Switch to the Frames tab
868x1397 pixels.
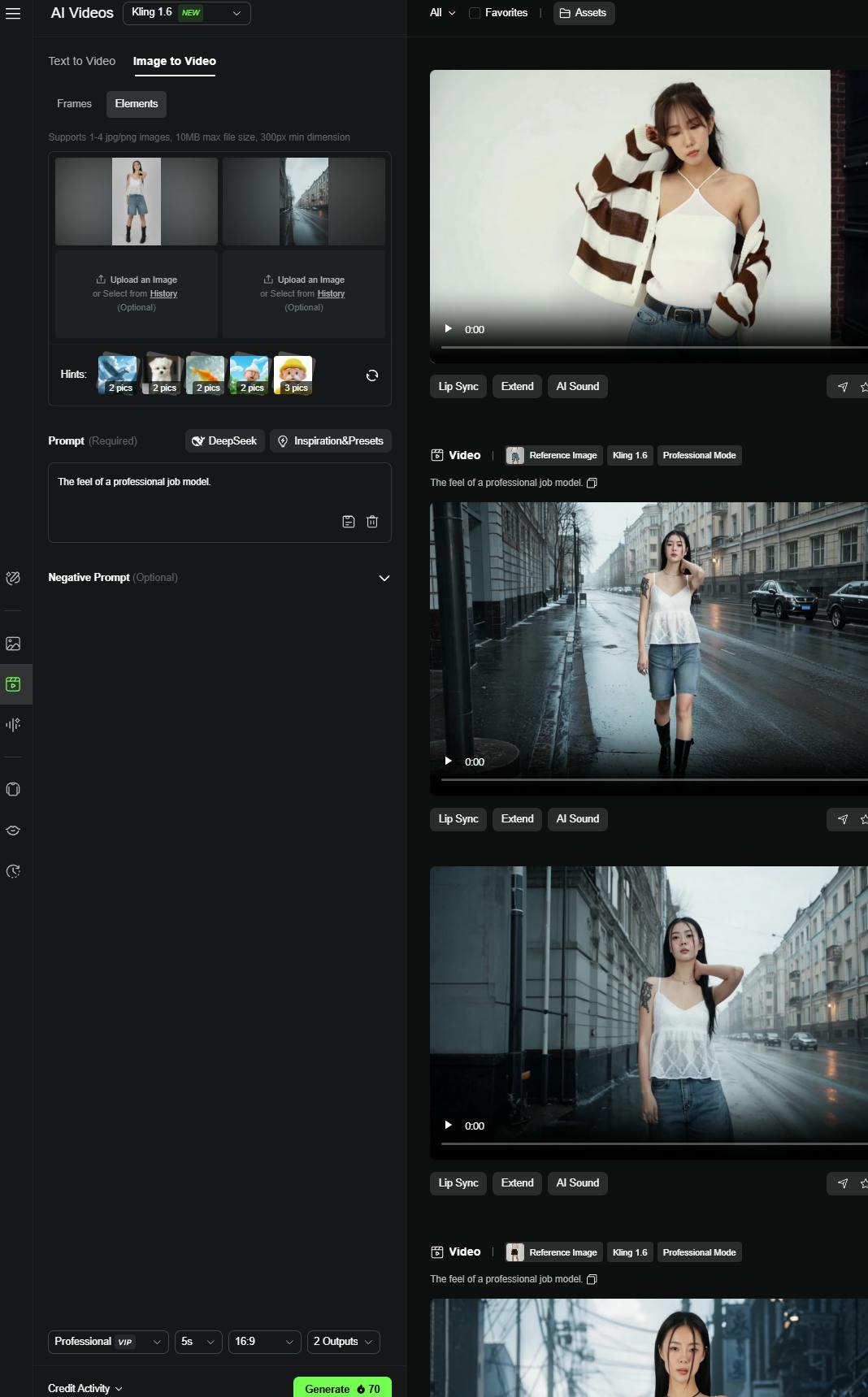point(74,104)
